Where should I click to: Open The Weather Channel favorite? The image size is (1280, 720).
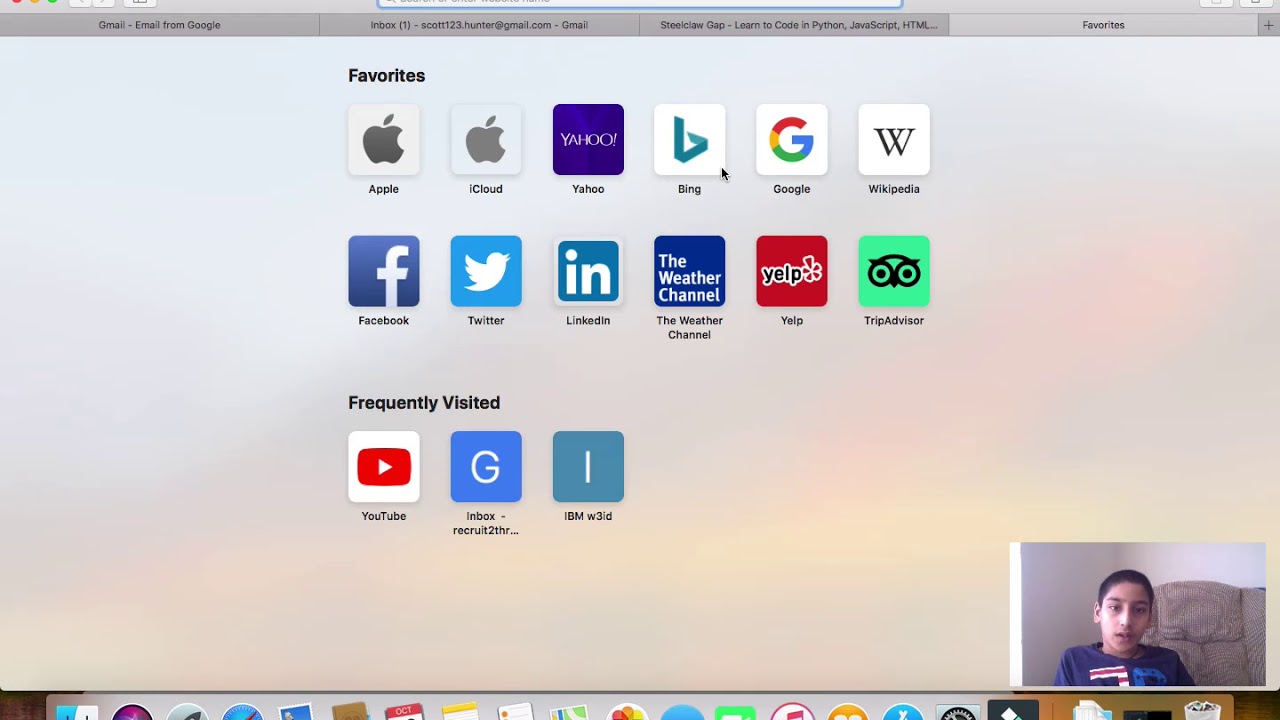[x=690, y=271]
